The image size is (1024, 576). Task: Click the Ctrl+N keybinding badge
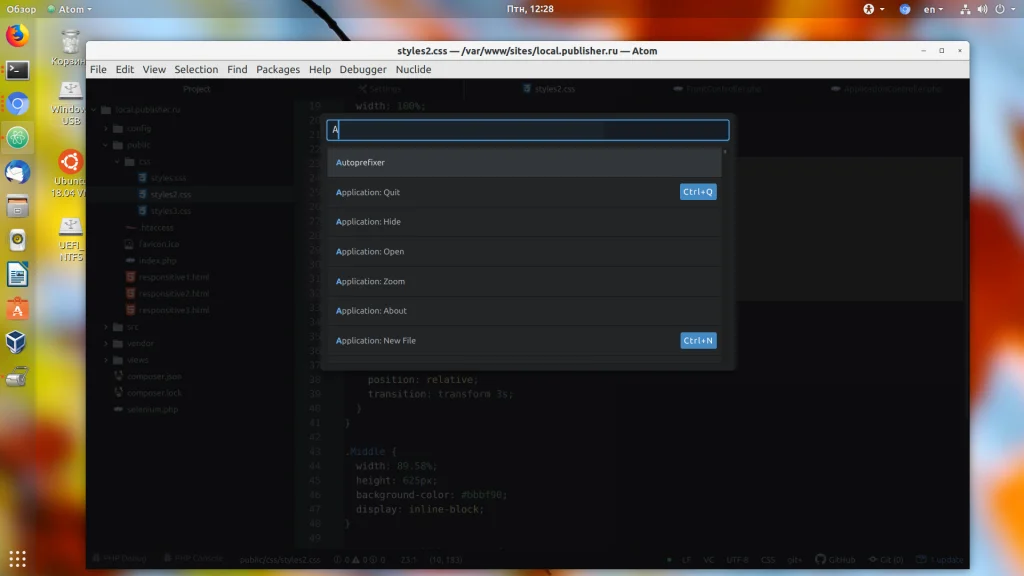698,340
